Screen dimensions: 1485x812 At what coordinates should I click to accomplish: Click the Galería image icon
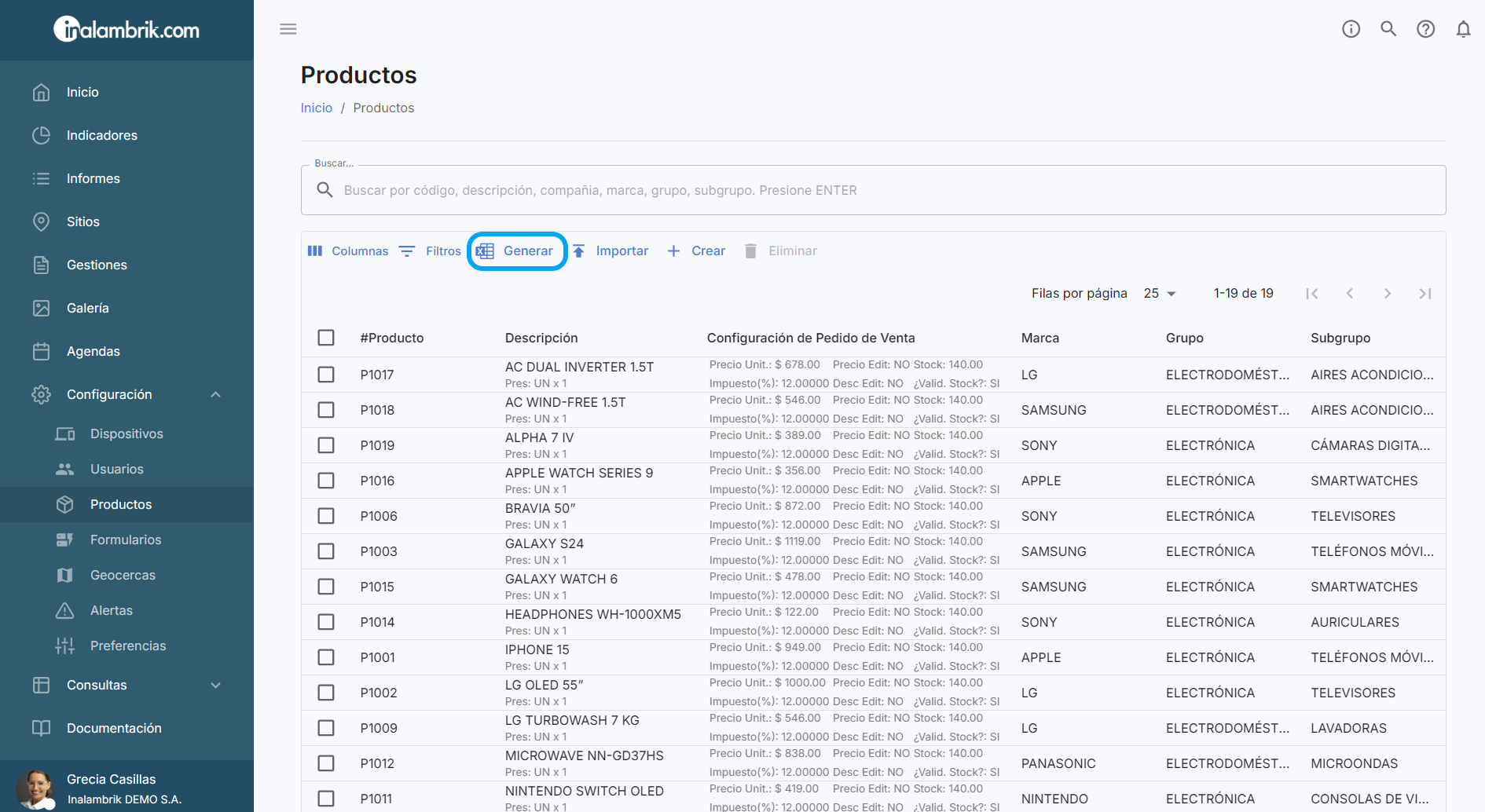click(x=42, y=308)
